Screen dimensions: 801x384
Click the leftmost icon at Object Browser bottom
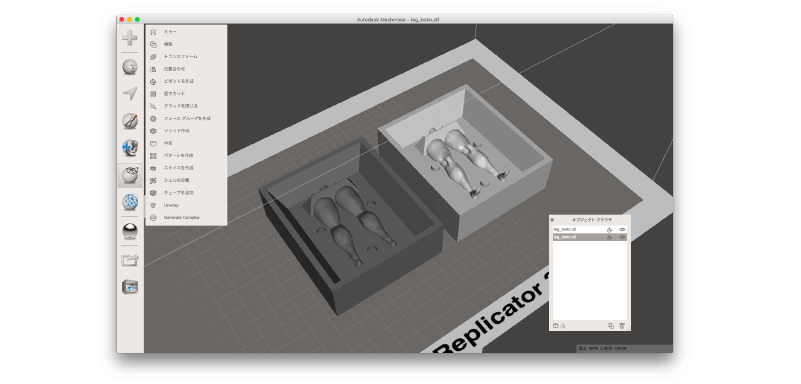click(x=556, y=326)
